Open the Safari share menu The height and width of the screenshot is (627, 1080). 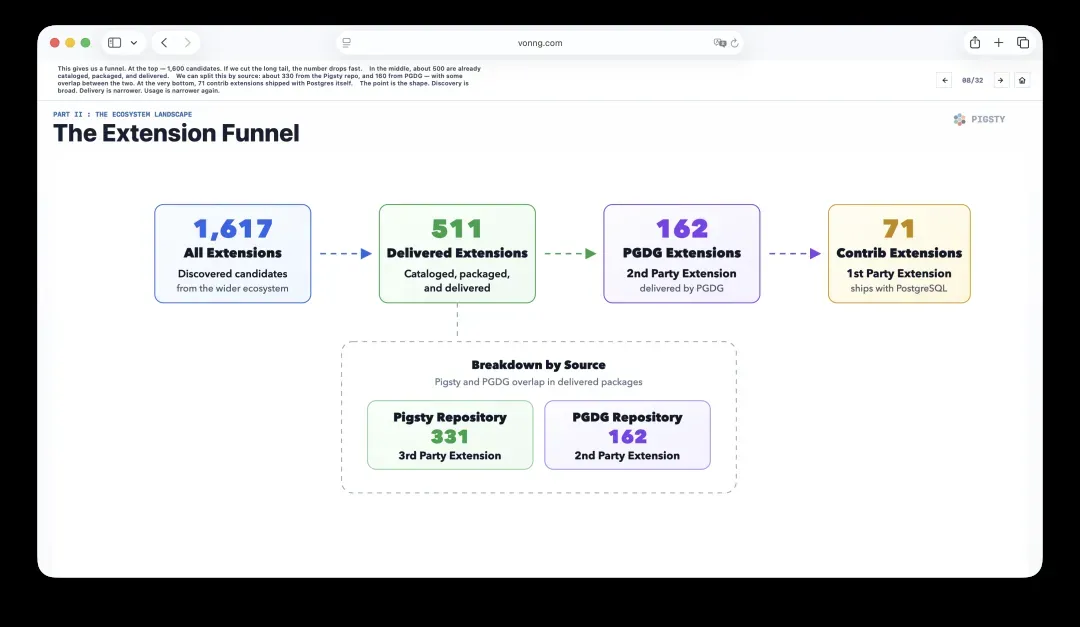(975, 43)
